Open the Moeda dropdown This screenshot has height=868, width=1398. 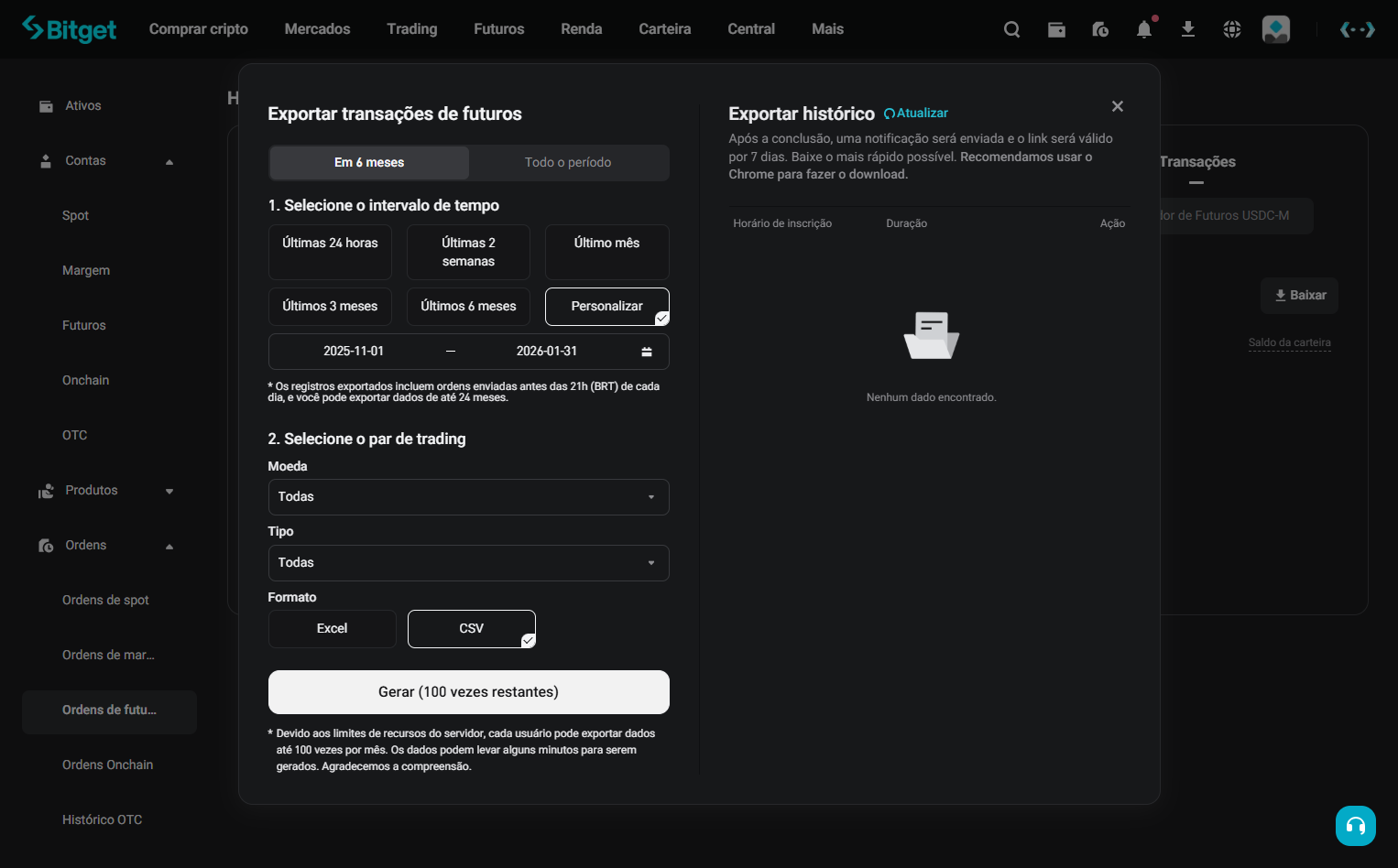tap(468, 496)
